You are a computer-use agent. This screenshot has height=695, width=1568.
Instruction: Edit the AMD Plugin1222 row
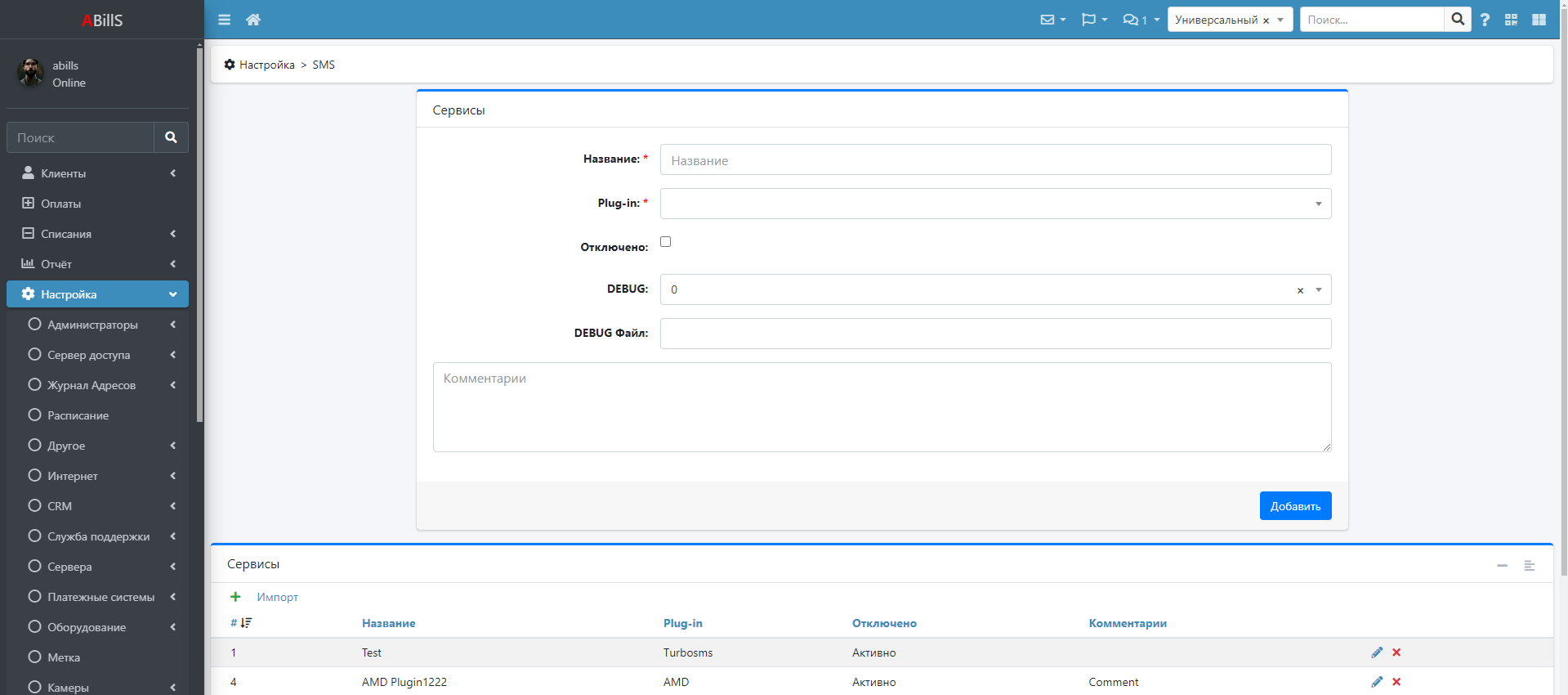point(1377,682)
